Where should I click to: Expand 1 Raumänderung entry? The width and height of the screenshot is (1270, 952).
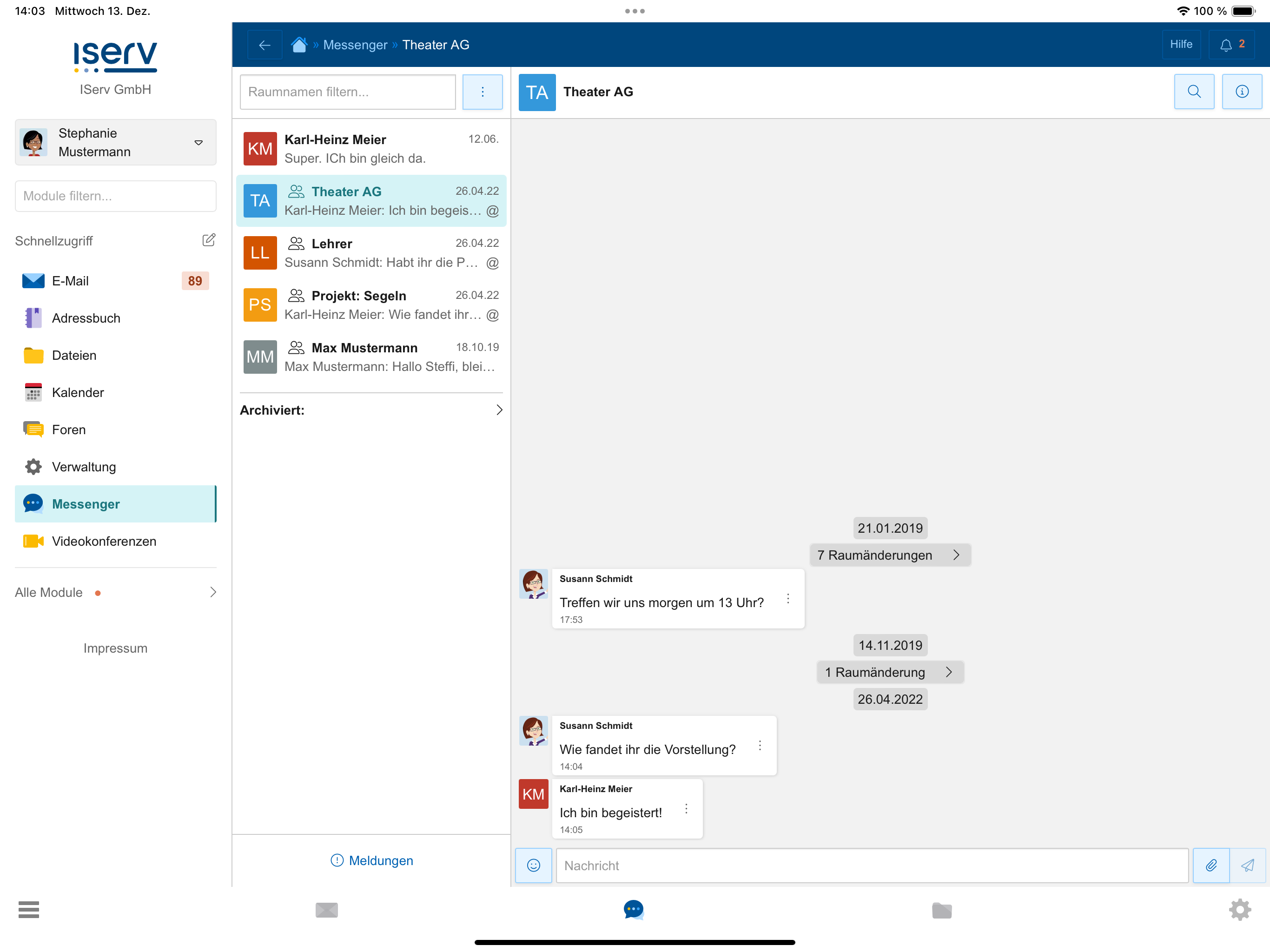tap(890, 672)
